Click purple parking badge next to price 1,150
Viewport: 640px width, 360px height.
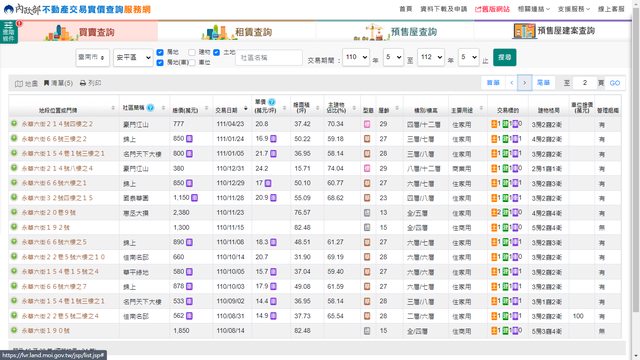click(x=195, y=198)
